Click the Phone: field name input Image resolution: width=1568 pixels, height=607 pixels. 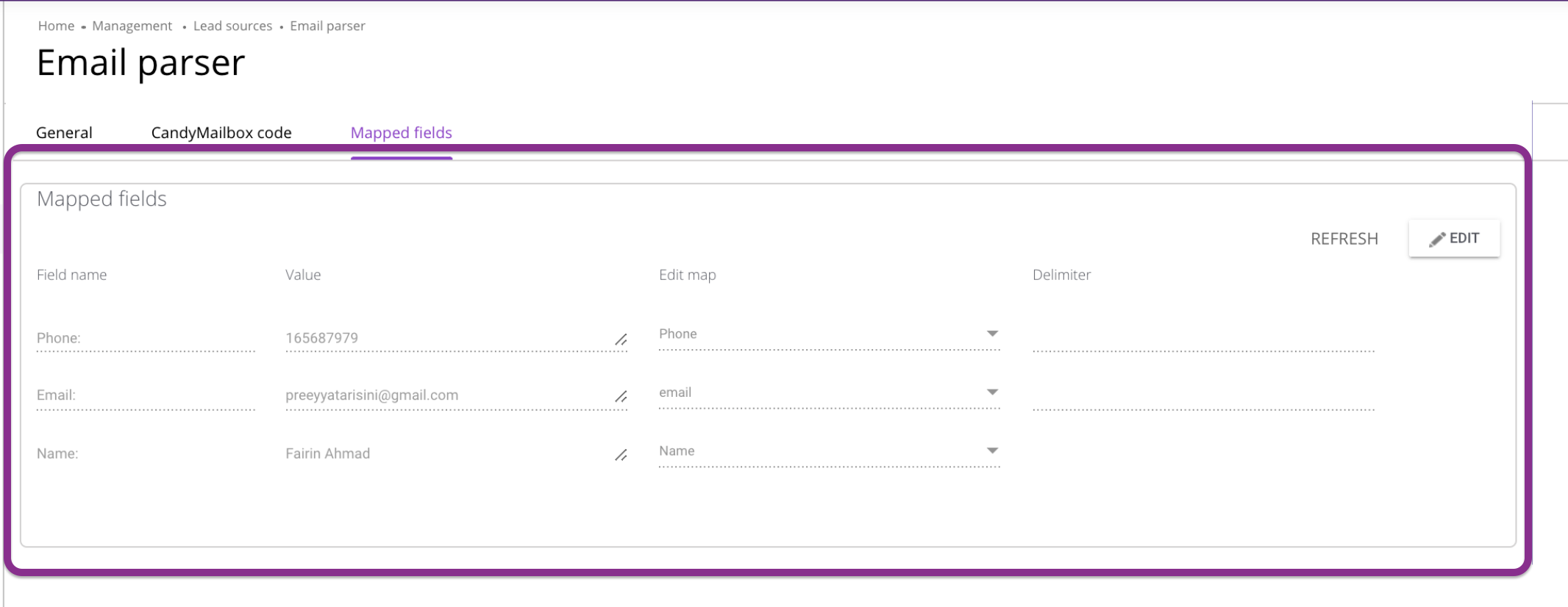pyautogui.click(x=146, y=338)
